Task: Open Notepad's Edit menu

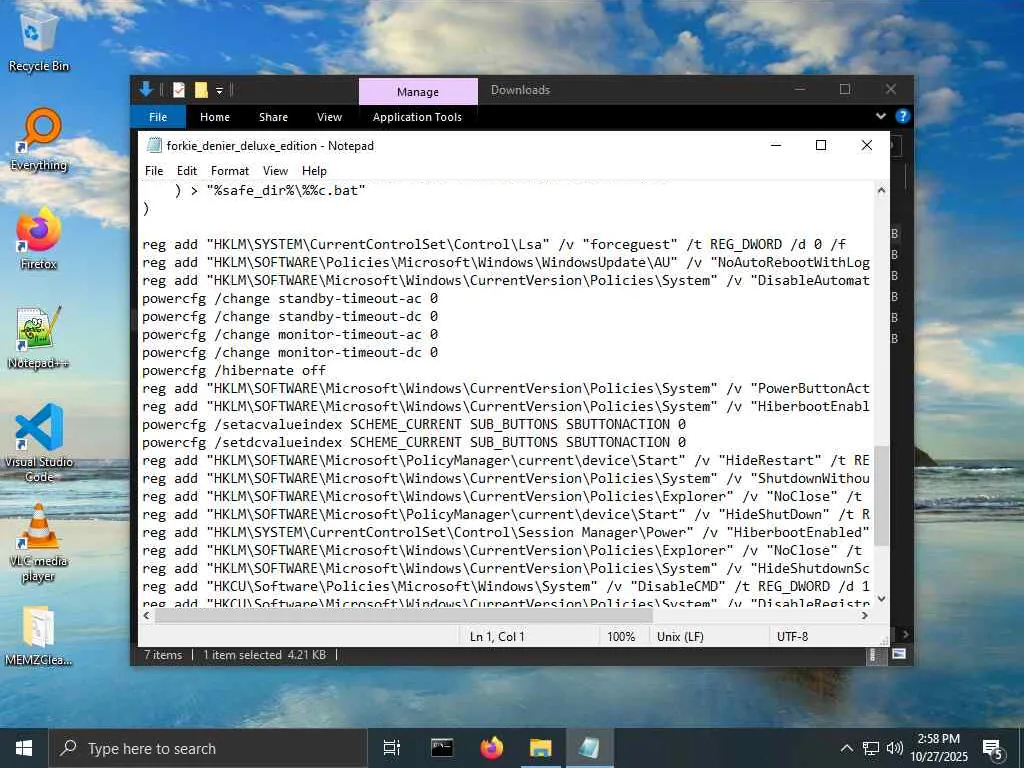Action: click(x=187, y=170)
